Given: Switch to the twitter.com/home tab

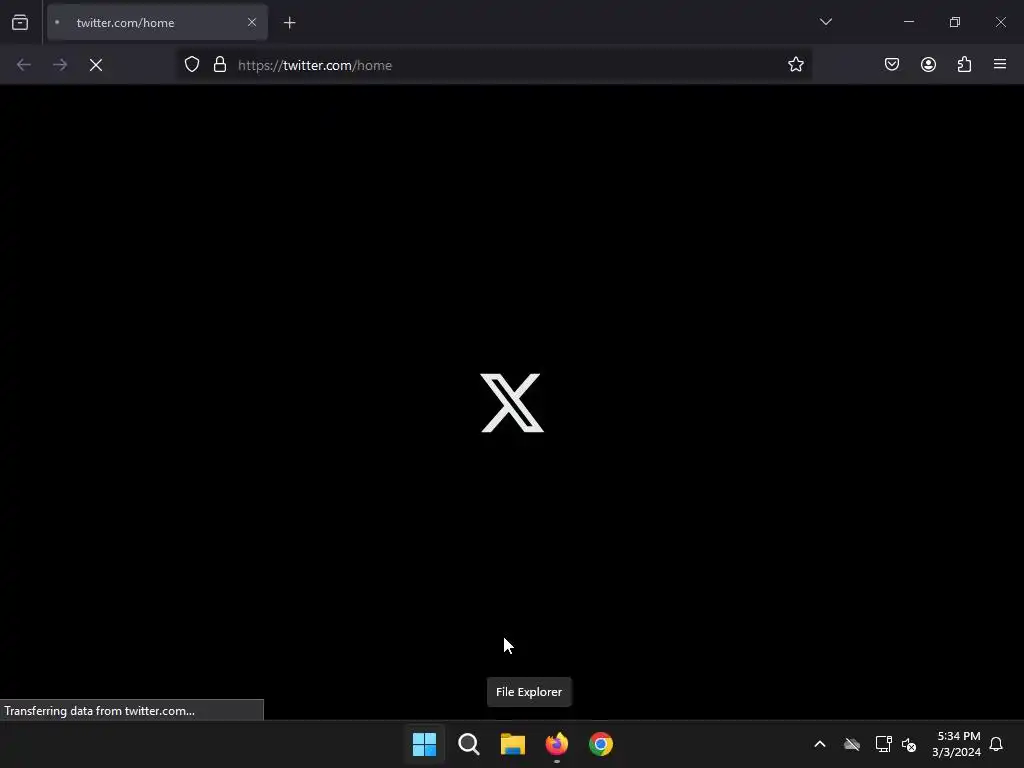Looking at the screenshot, I should pyautogui.click(x=157, y=23).
